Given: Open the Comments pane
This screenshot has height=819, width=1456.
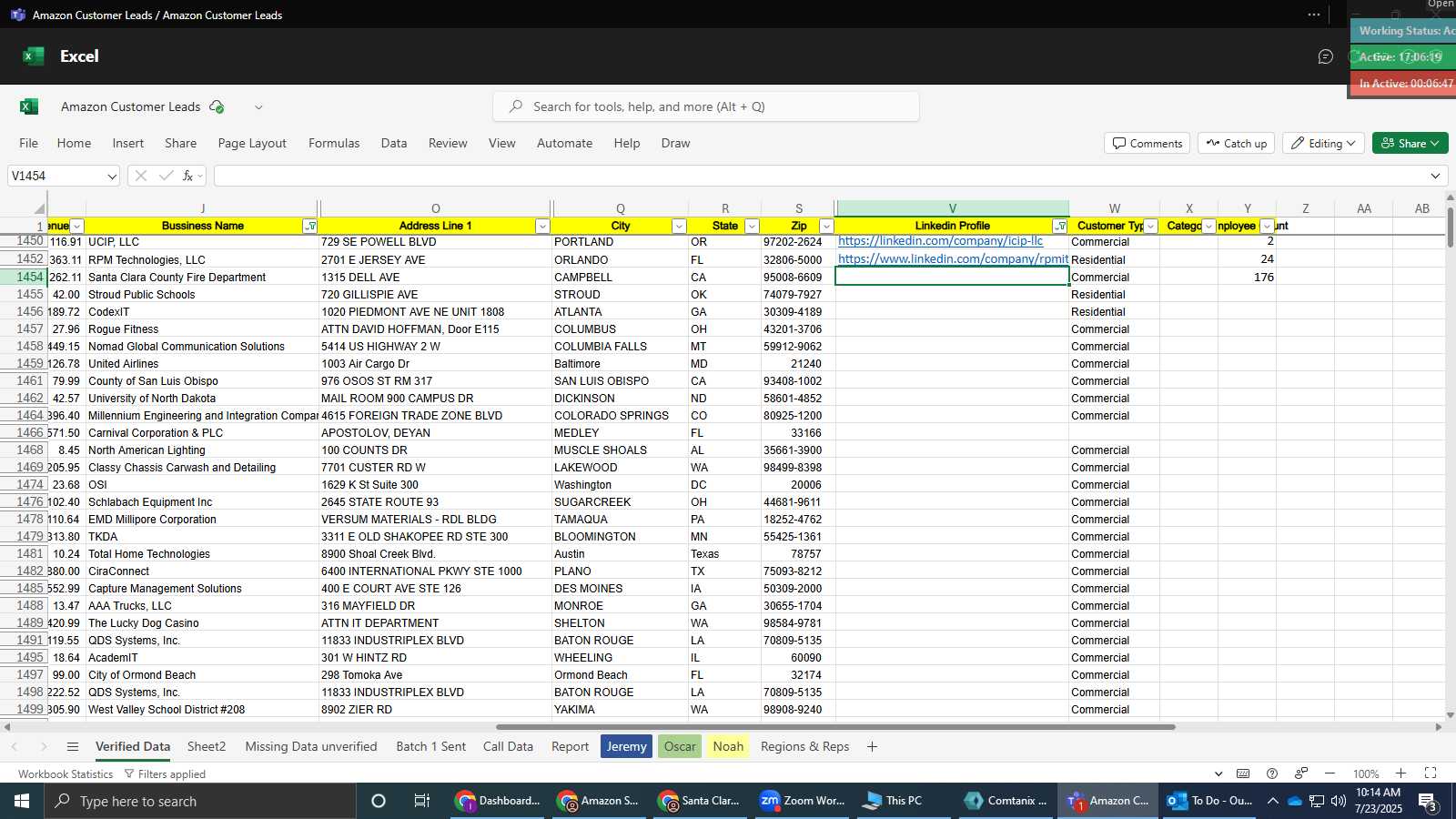Looking at the screenshot, I should [1148, 143].
